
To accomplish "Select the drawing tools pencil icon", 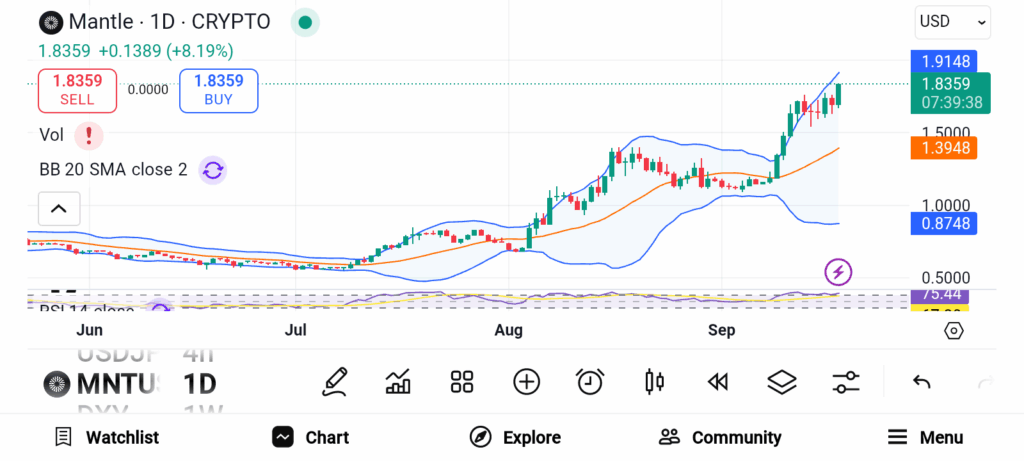I will (335, 381).
